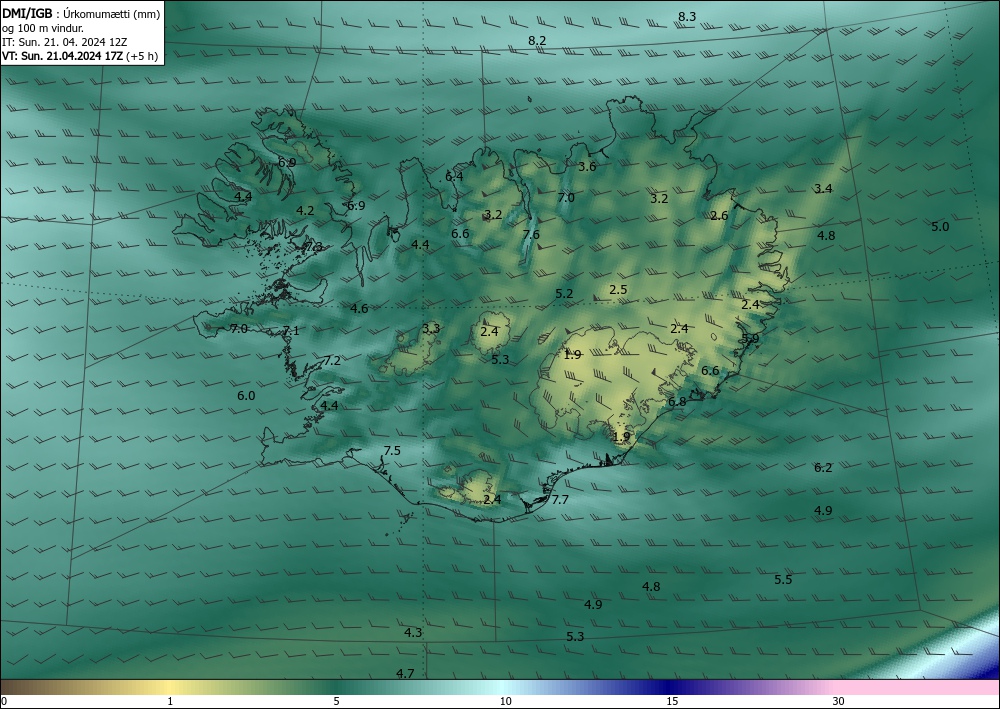Click the valid time "VT: Sun. 21.04.2024 17Z"
The height and width of the screenshot is (709, 1000).
(x=63, y=56)
